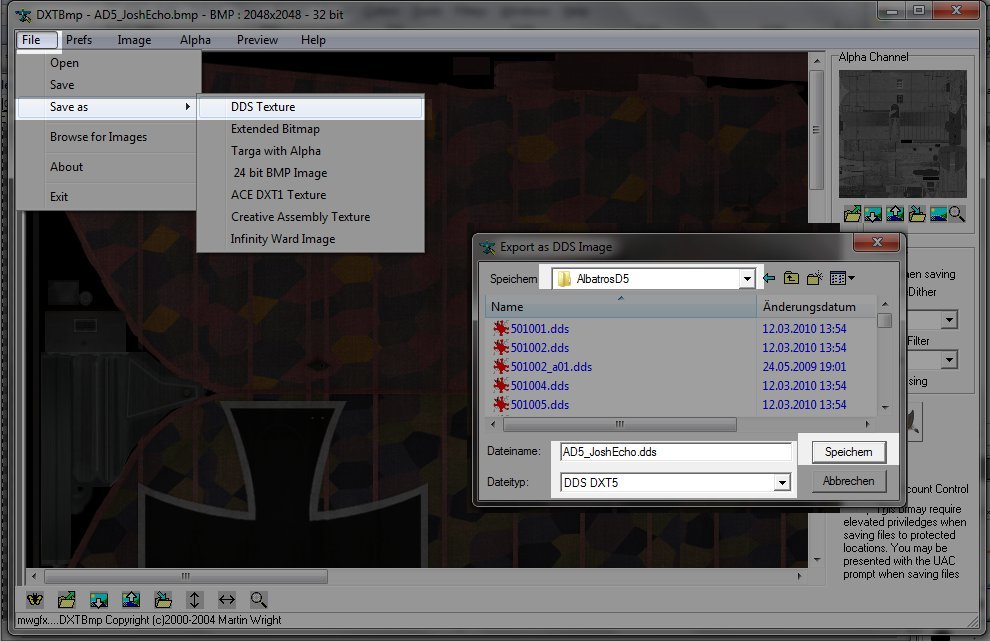
Task: Create a new folder in export dialog
Action: pyautogui.click(x=815, y=278)
